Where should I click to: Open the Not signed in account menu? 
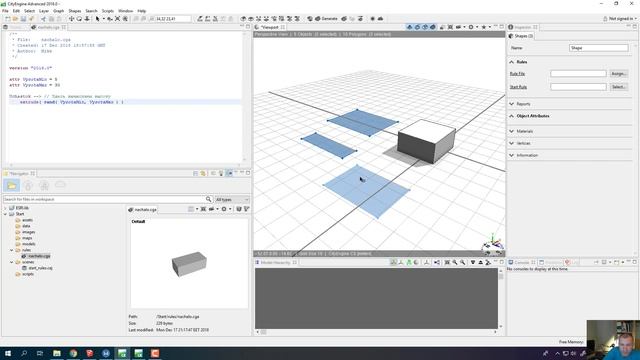pos(620,19)
